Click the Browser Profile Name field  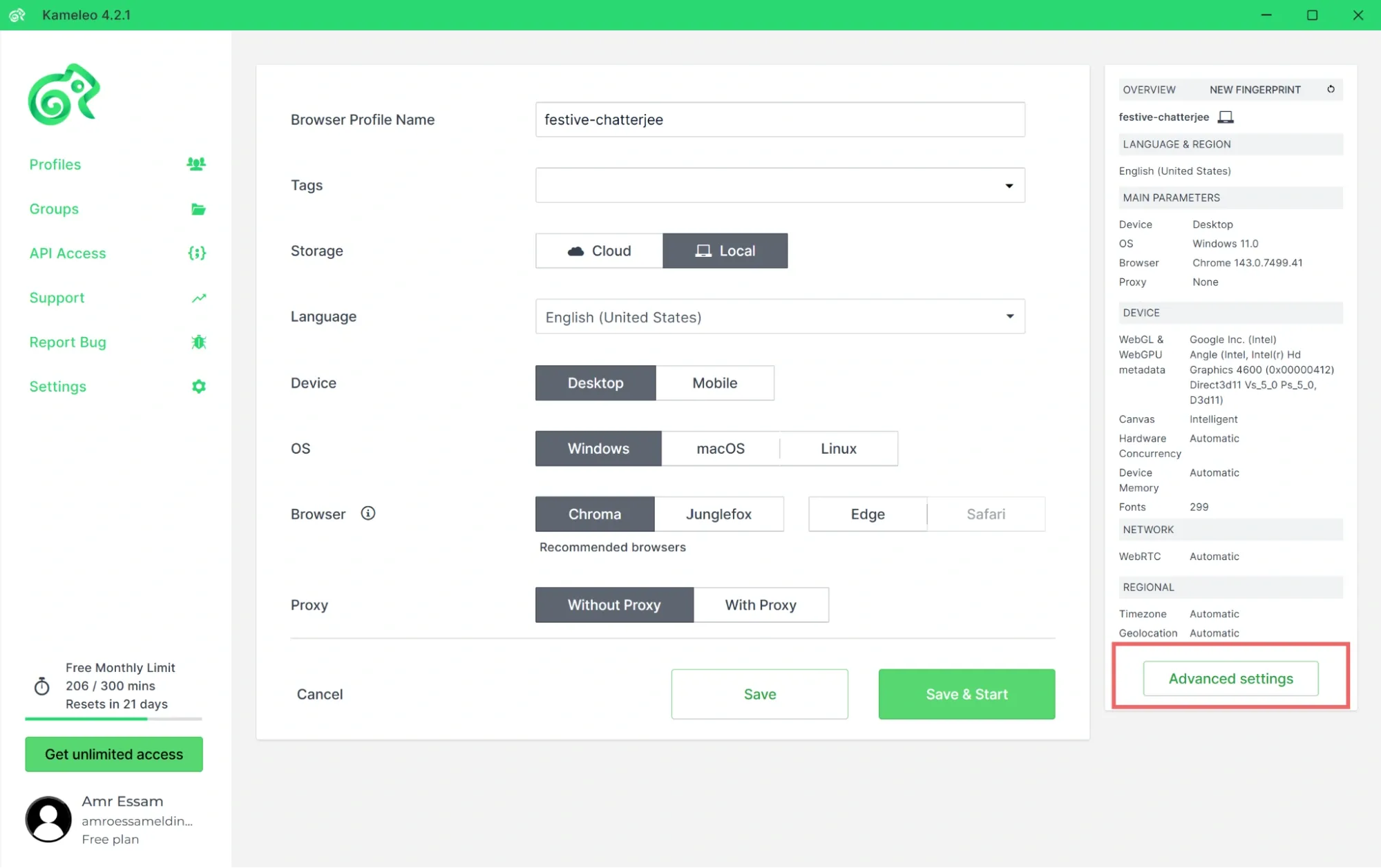pos(779,119)
